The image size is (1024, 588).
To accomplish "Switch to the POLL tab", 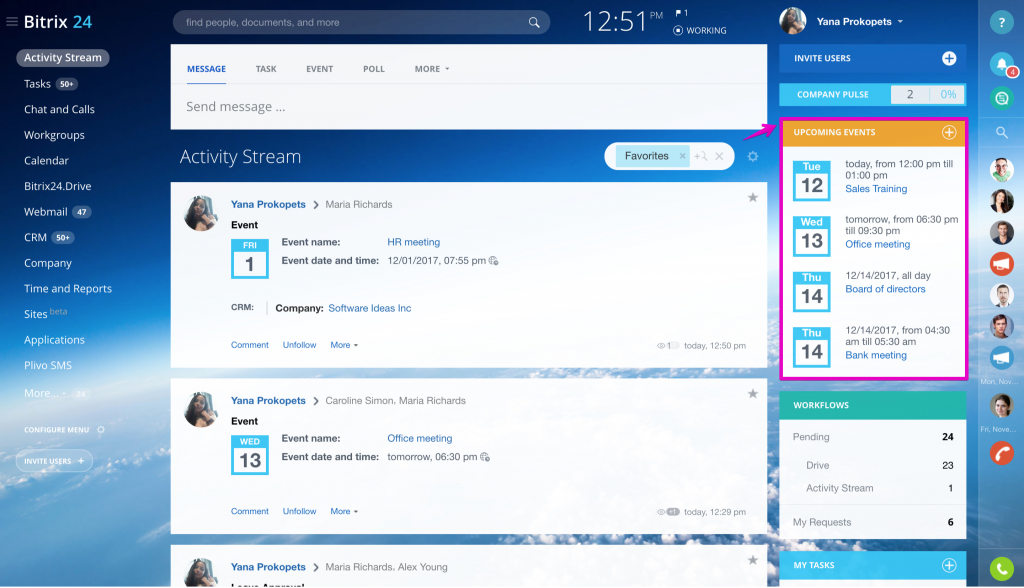I will pyautogui.click(x=374, y=69).
